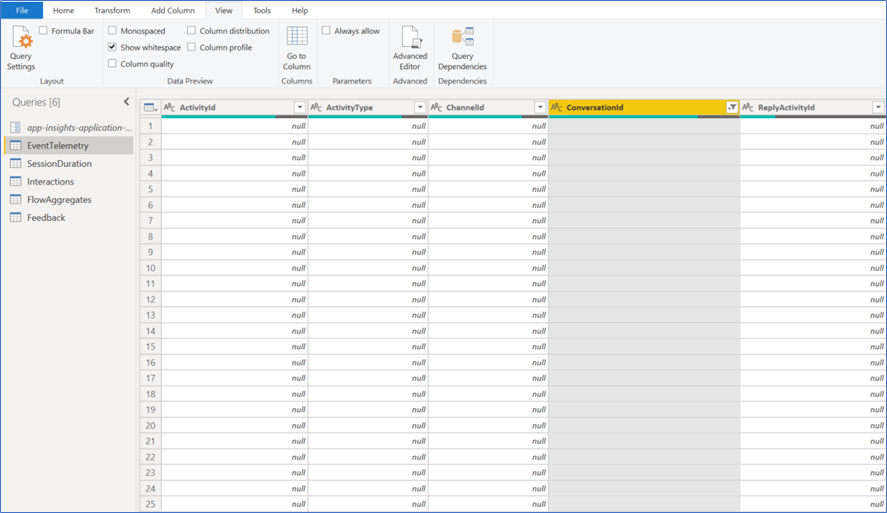Open the Advanced Editor
887x513 pixels.
coord(410,49)
